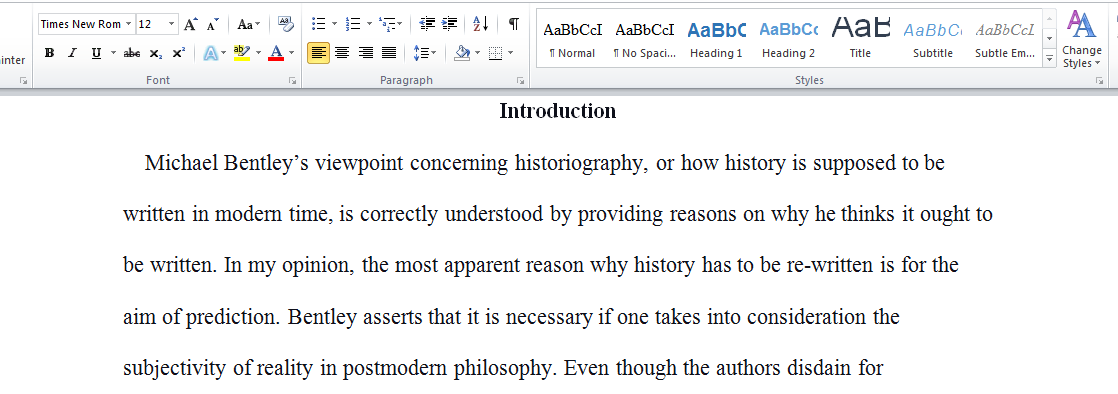Open the Clipboard pane launcher
Screen dimensions: 1118x394
pos(24,81)
